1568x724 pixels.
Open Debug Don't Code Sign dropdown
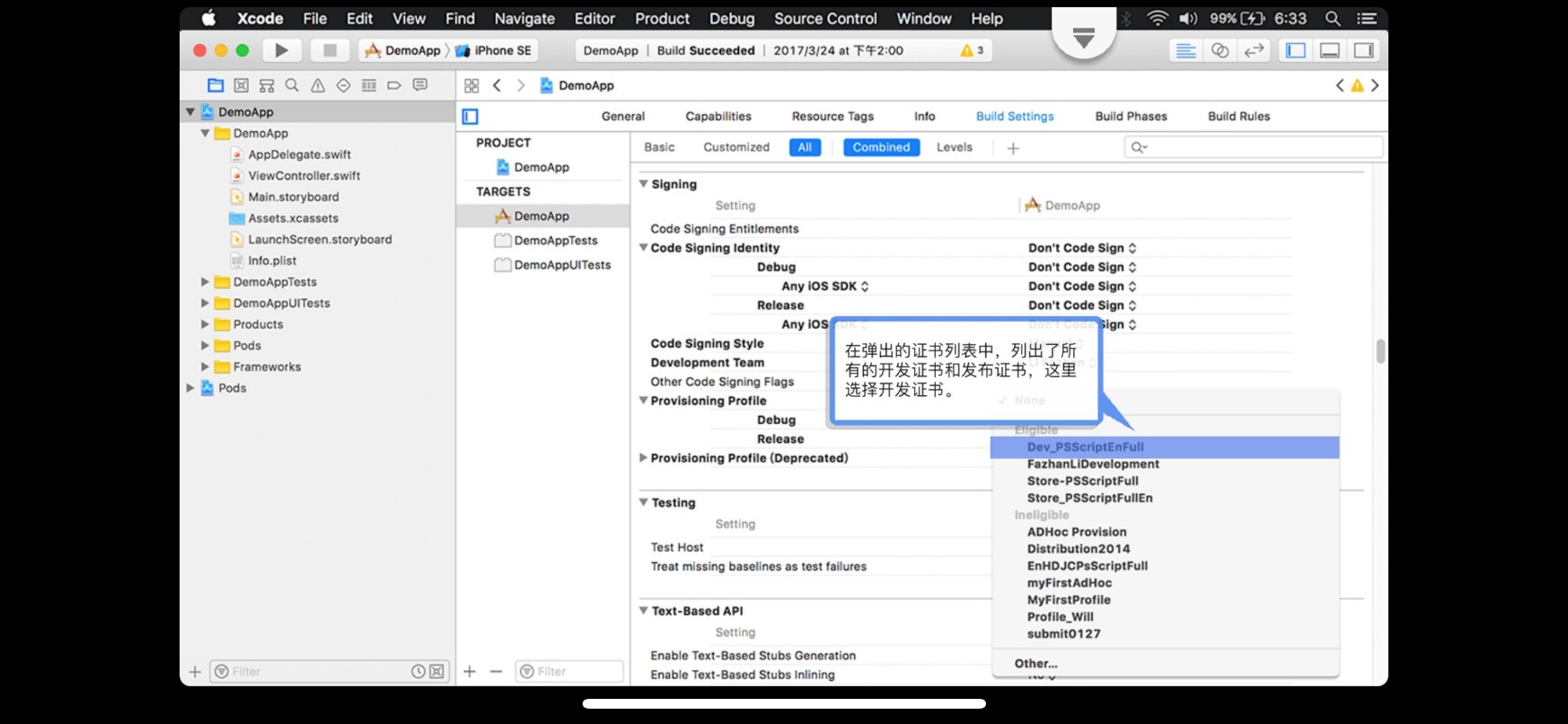click(x=1082, y=267)
